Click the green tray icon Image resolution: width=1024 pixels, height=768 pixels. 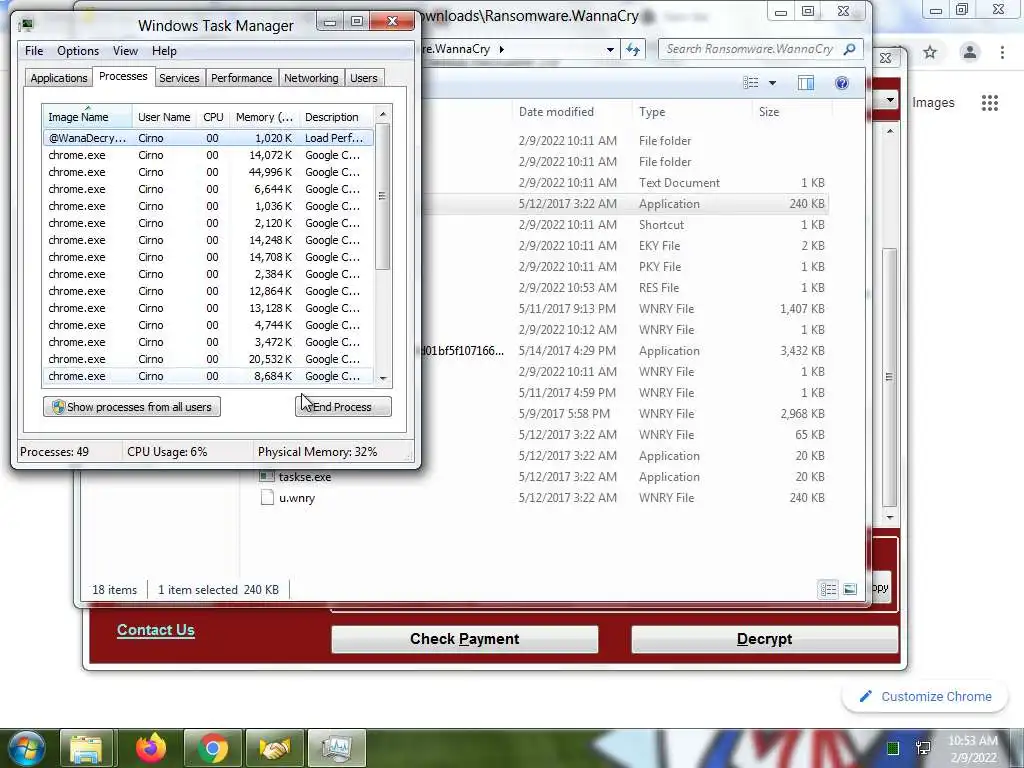pyautogui.click(x=893, y=748)
